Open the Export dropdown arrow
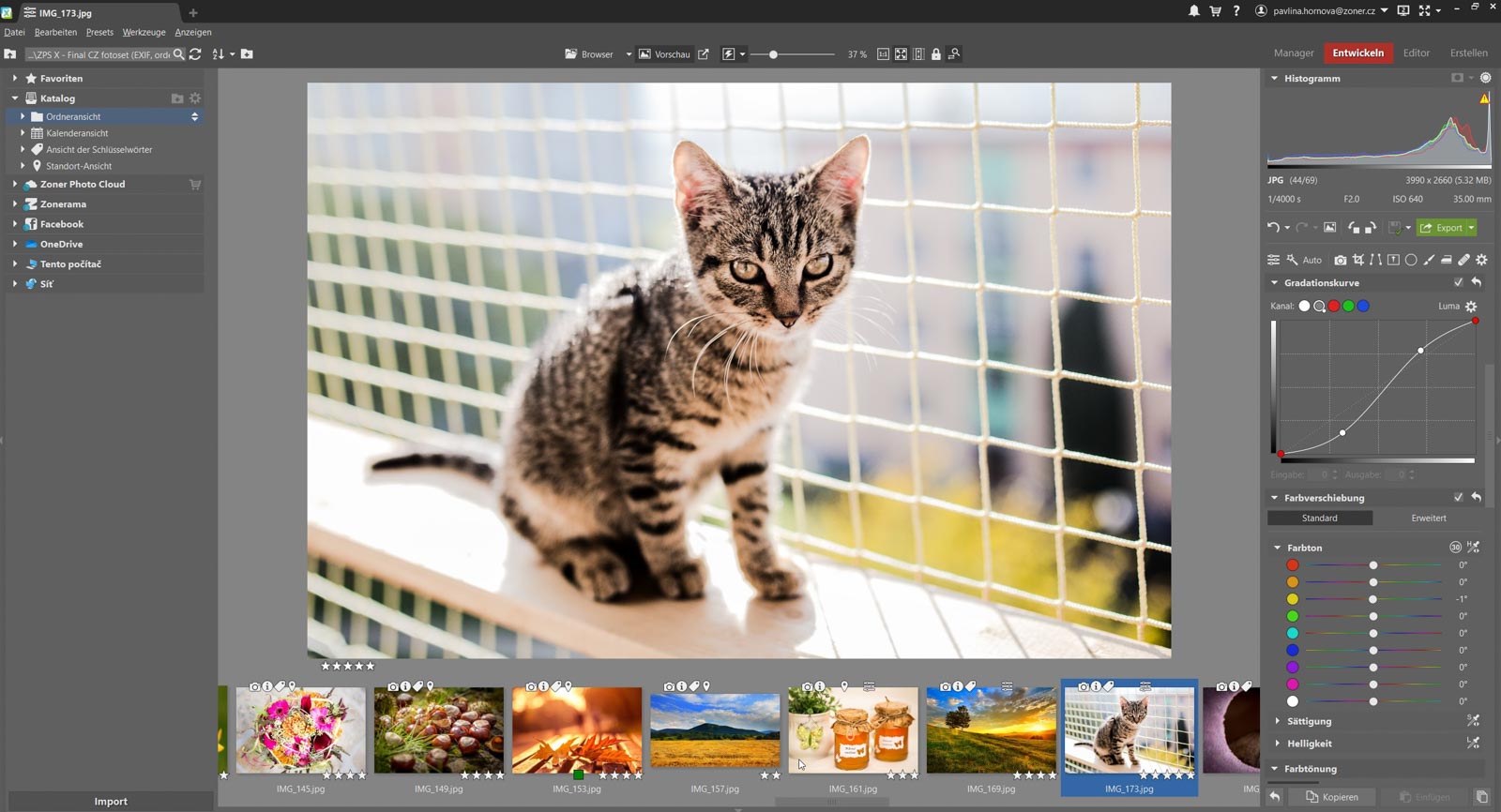 (1471, 228)
